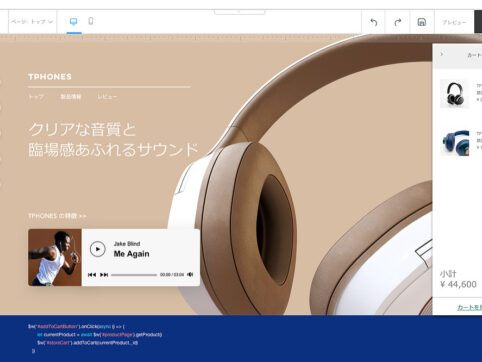Open the page selector dropdown

tap(32, 22)
